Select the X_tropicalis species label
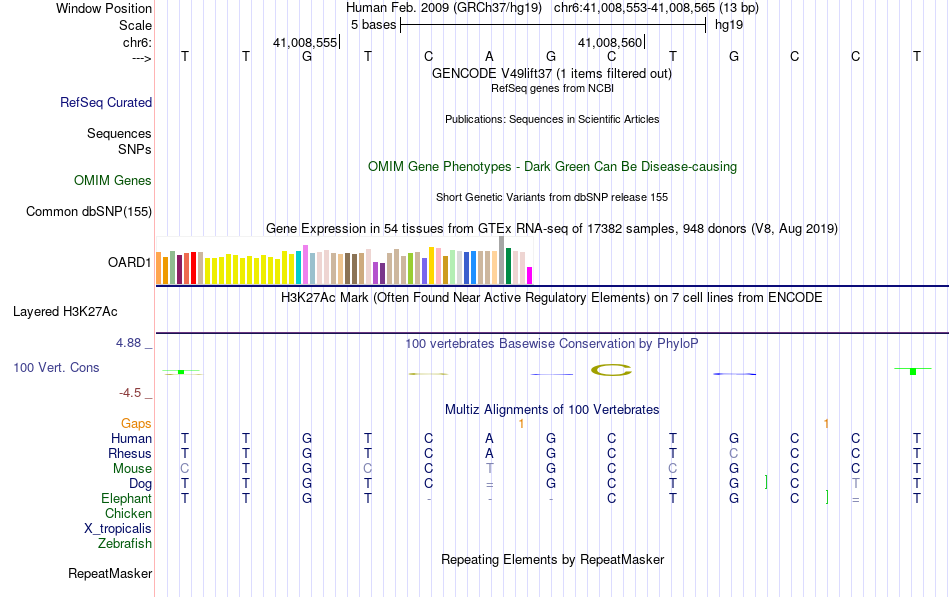950x597 pixels. click(118, 529)
